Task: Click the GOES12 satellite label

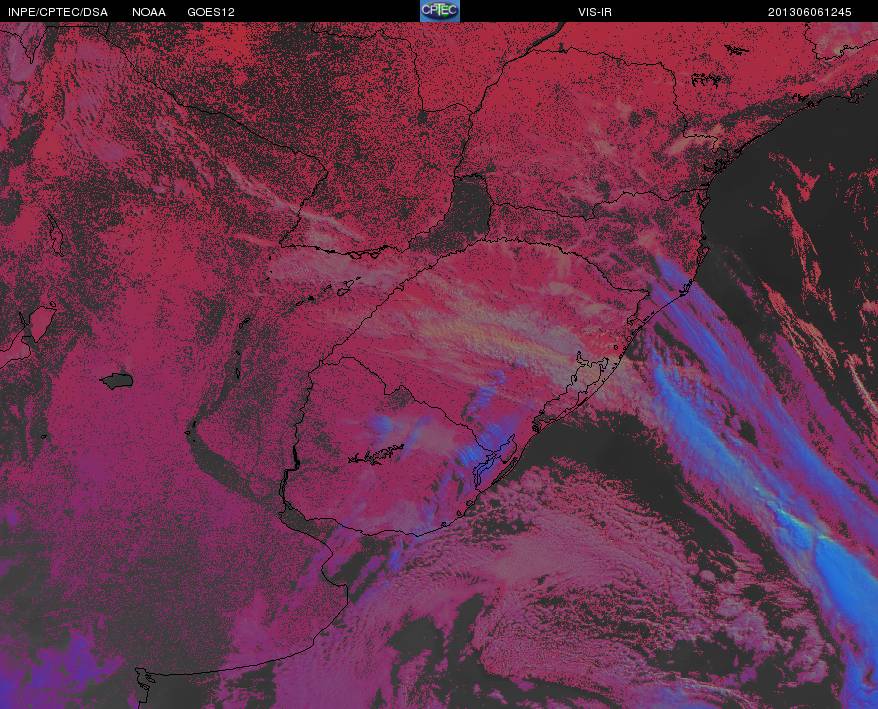Action: pyautogui.click(x=211, y=12)
